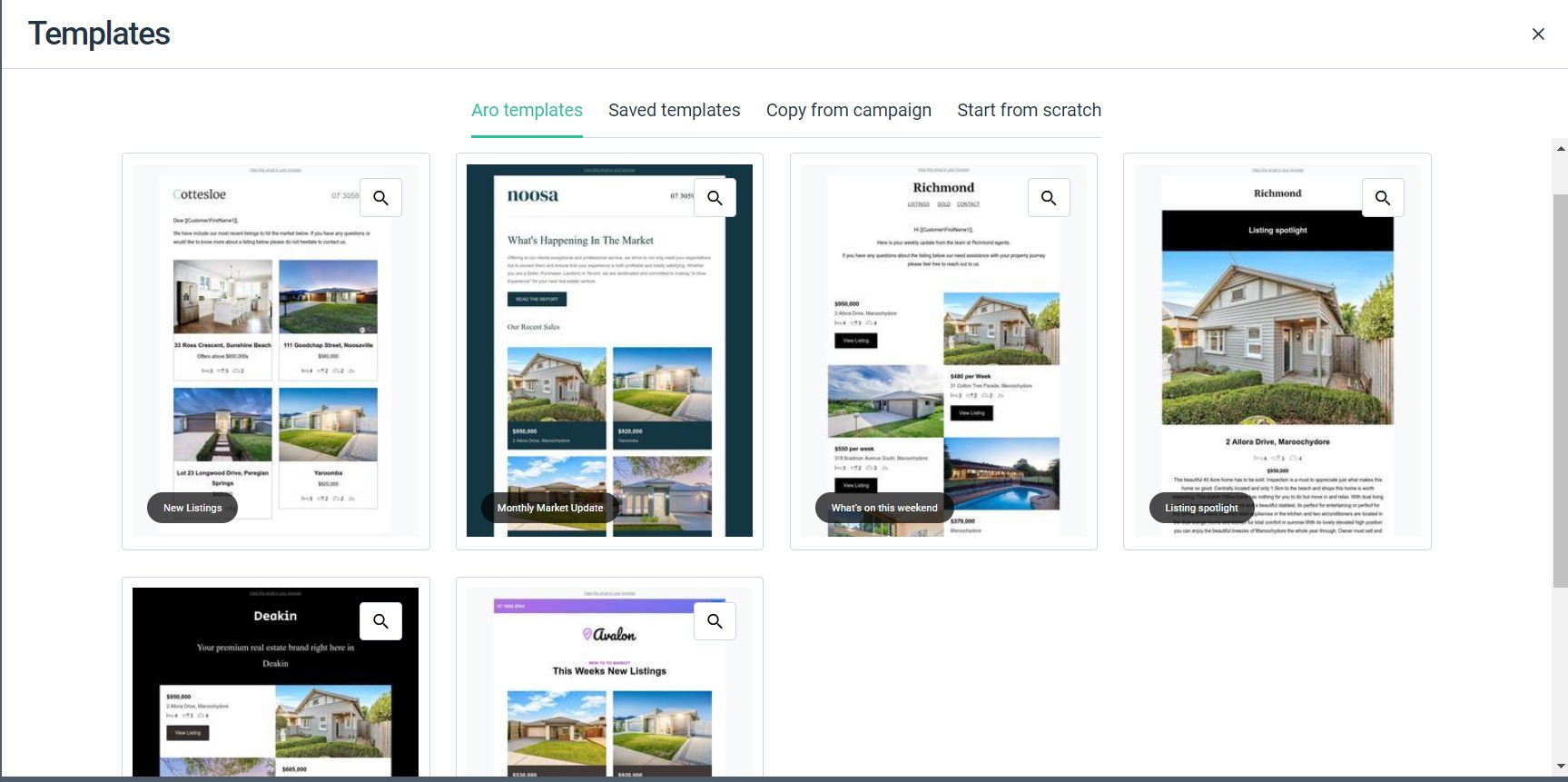The height and width of the screenshot is (782, 1568).
Task: Choose the Richmond Listing spotlight template
Action: [x=1277, y=351]
